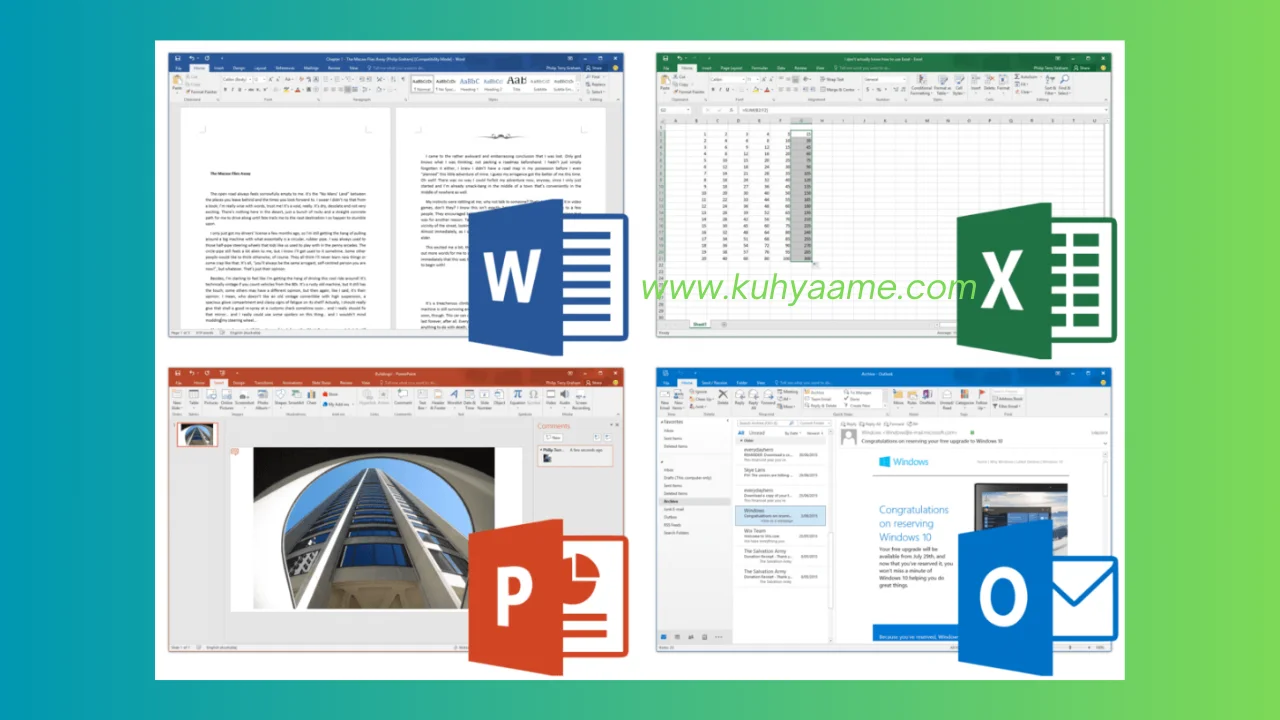The height and width of the screenshot is (720, 1280).
Task: Open the References tab in Word
Action: coord(285,68)
